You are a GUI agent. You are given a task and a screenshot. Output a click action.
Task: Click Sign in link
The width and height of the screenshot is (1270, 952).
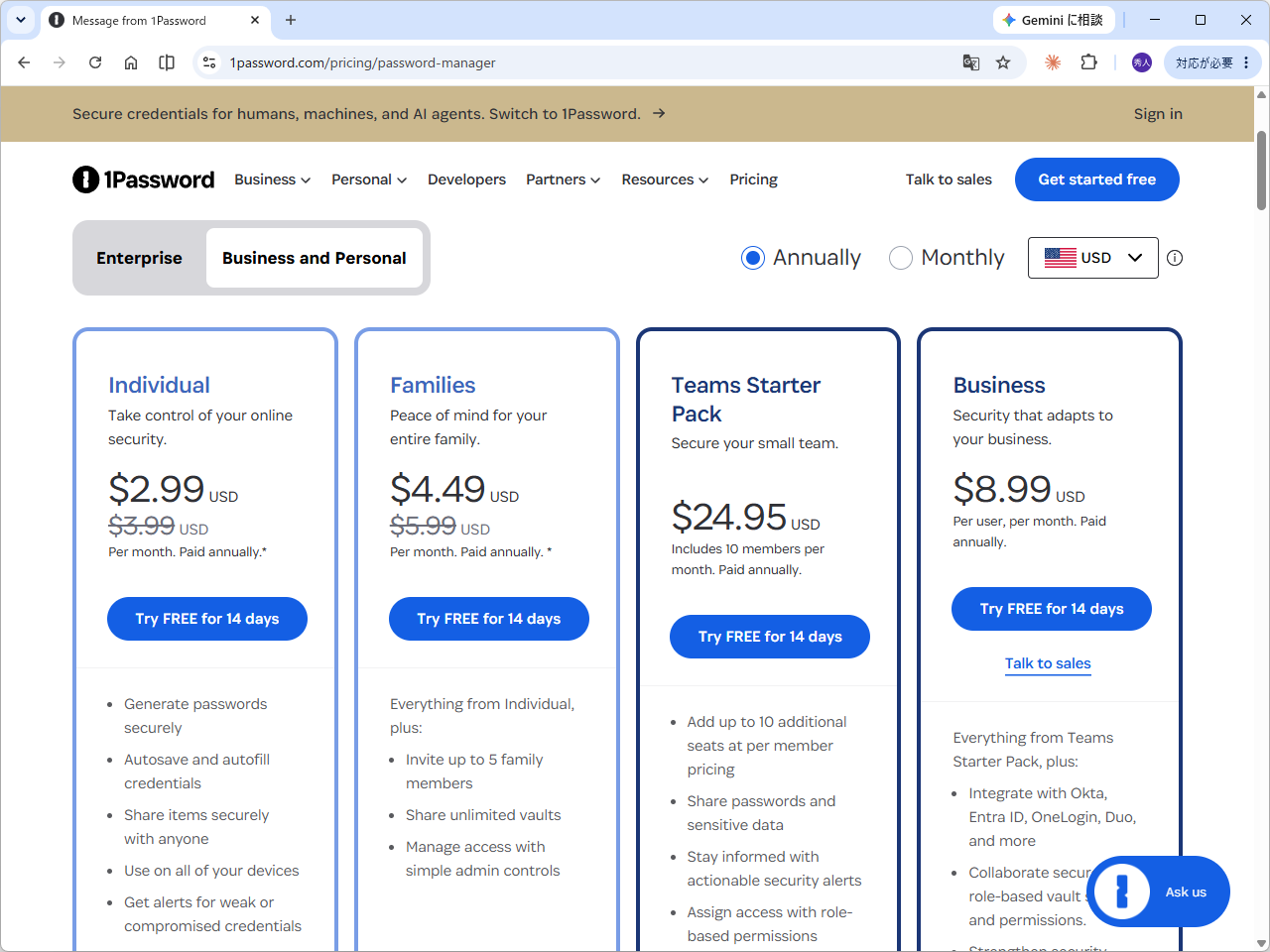(x=1158, y=114)
